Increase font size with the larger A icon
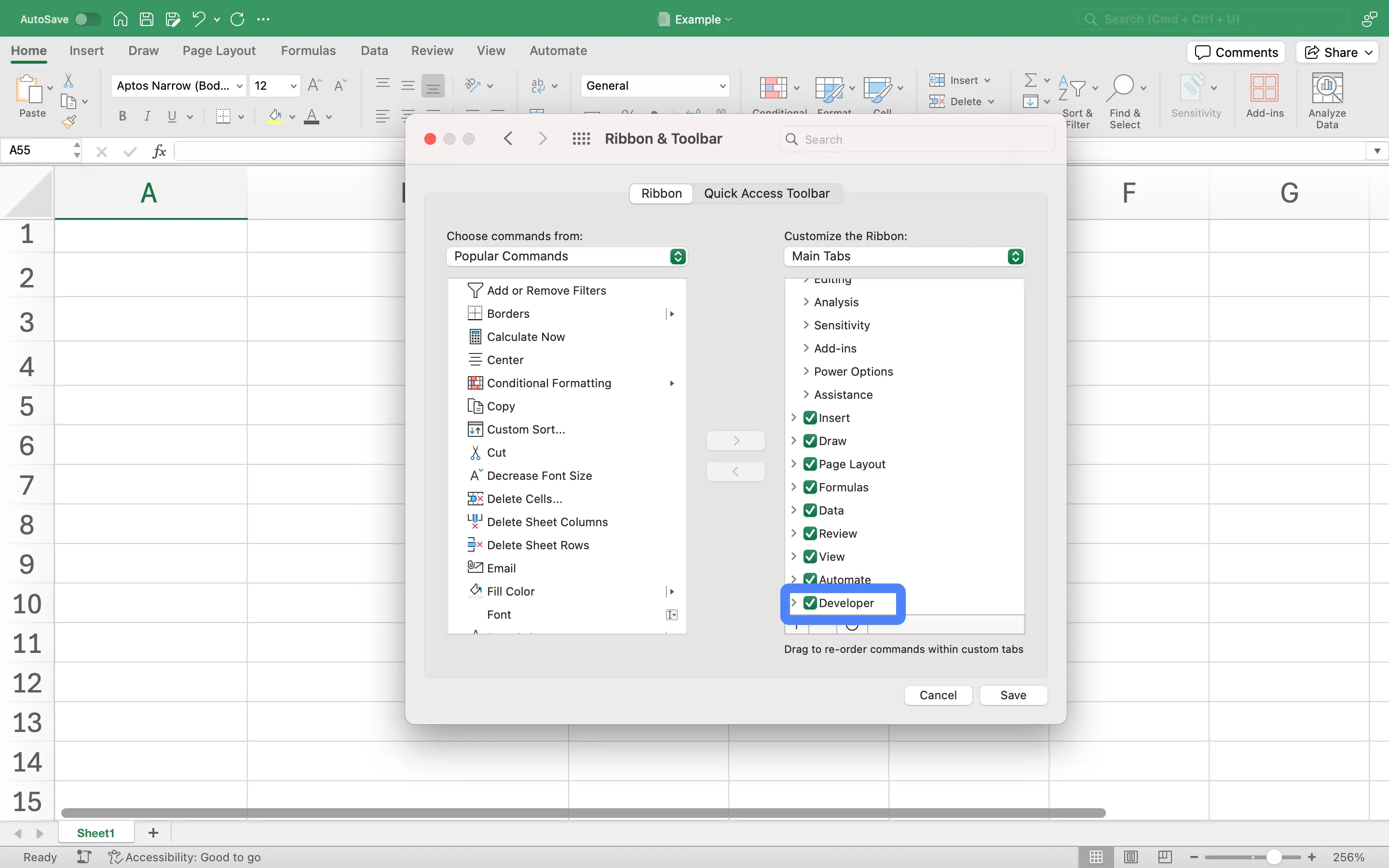Viewport: 1389px width, 868px height. pos(314,85)
